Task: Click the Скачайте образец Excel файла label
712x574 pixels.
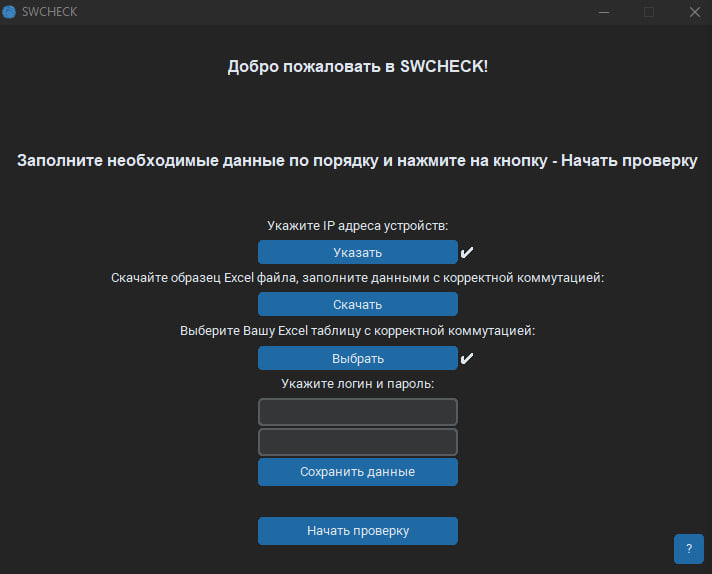Action: point(357,278)
